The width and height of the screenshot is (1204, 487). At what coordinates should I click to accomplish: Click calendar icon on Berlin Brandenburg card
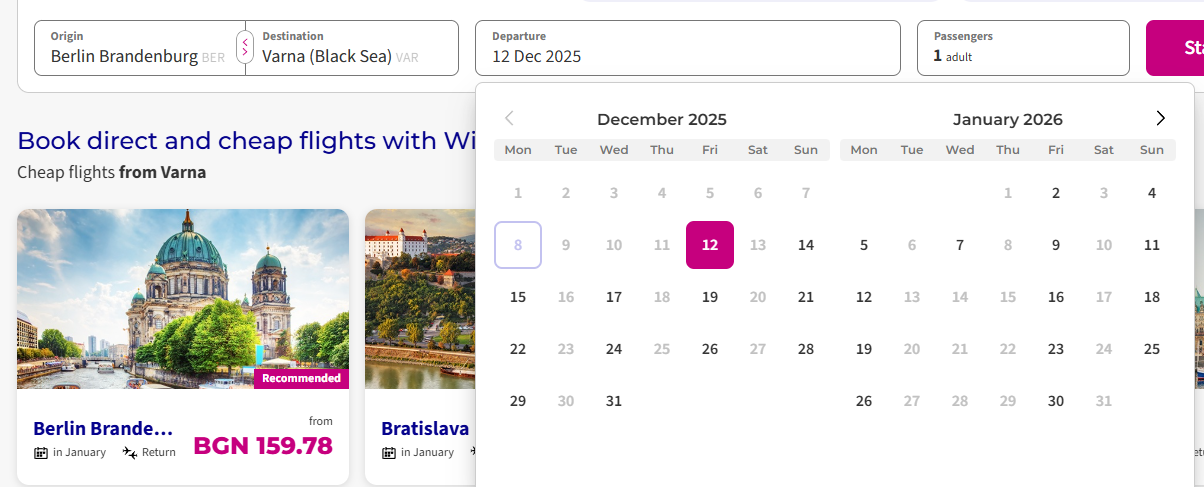click(x=41, y=453)
